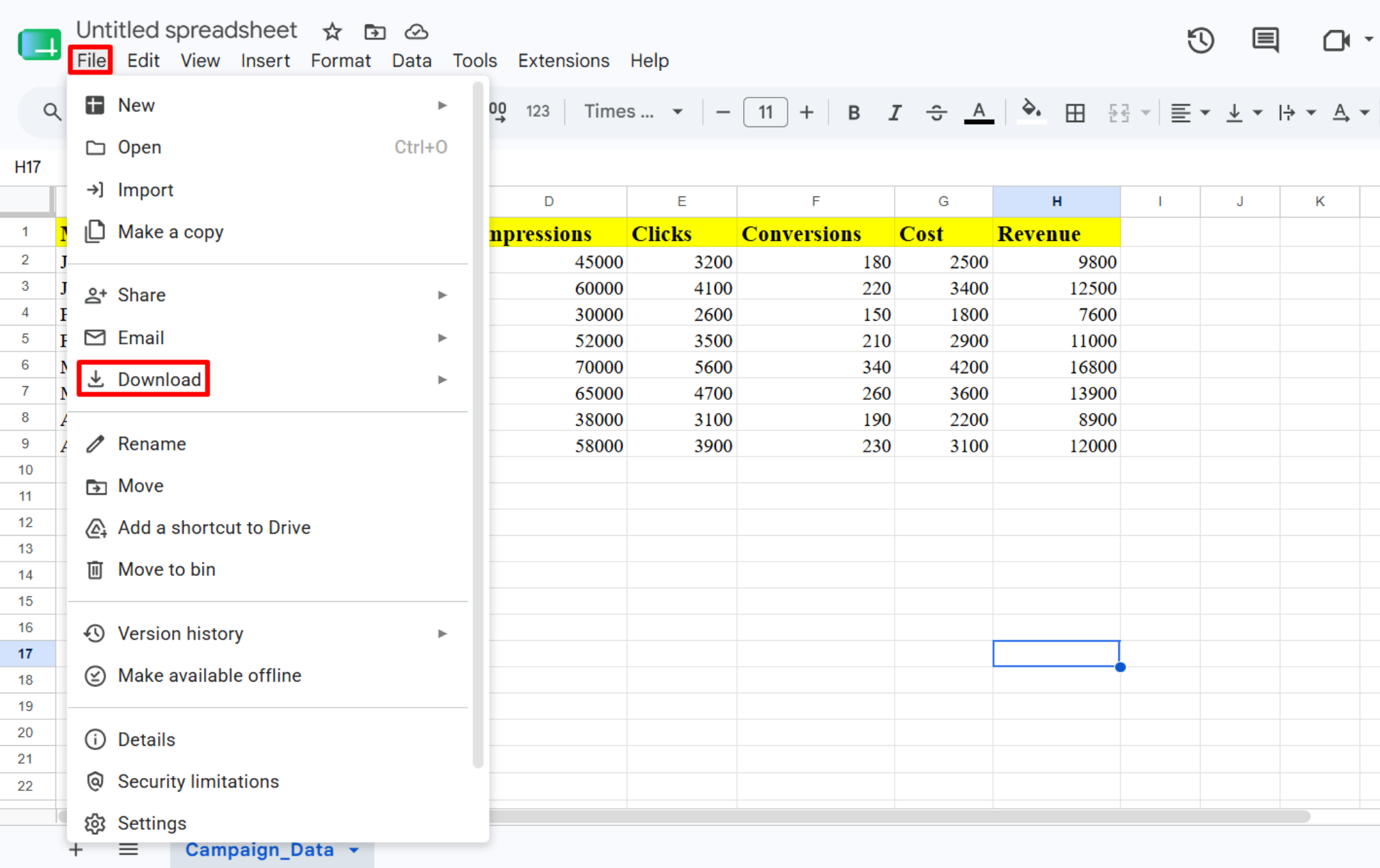The height and width of the screenshot is (868, 1380).
Task: Click the video call camera icon
Action: pos(1336,40)
